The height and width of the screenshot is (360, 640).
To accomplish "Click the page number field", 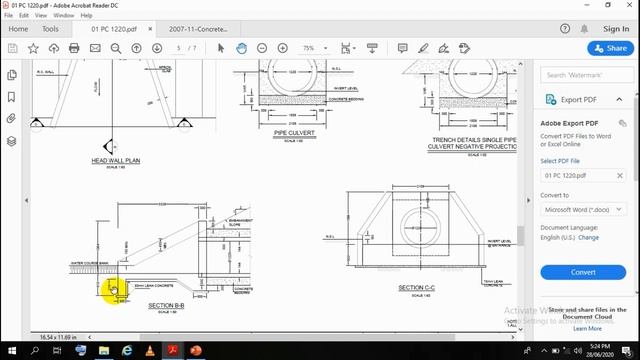I will tap(178, 48).
